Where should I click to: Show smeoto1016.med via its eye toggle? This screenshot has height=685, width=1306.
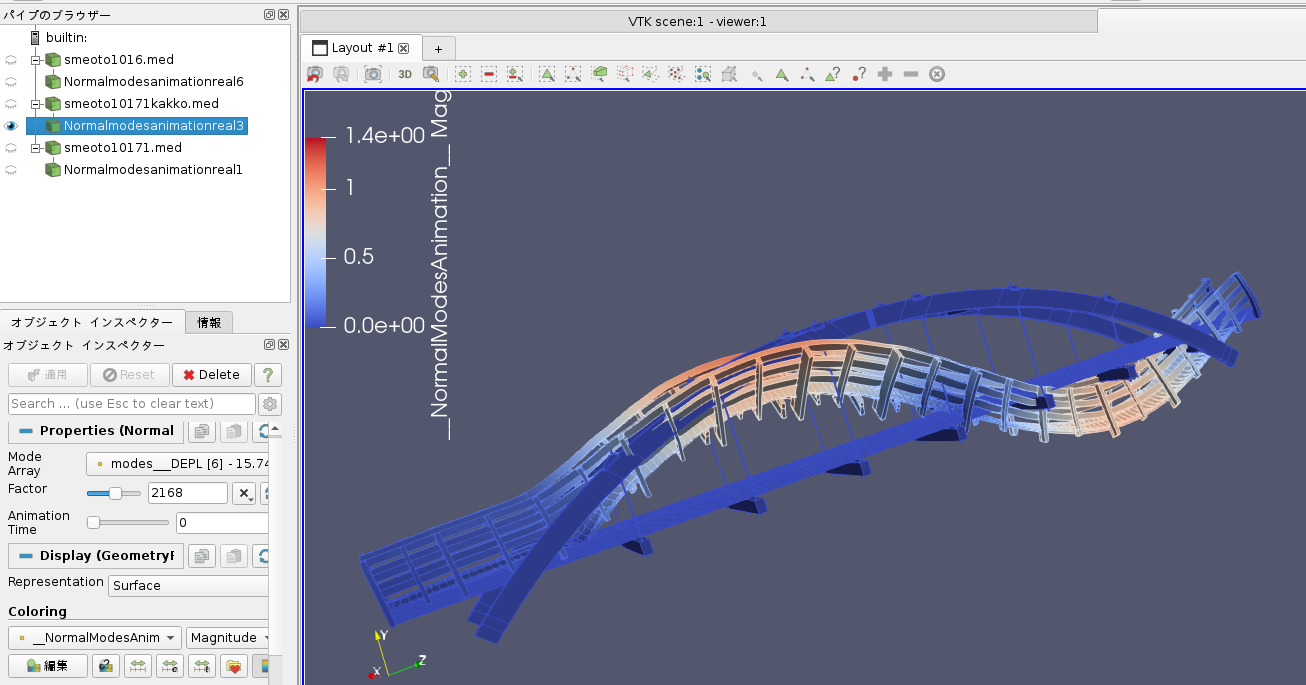11,60
